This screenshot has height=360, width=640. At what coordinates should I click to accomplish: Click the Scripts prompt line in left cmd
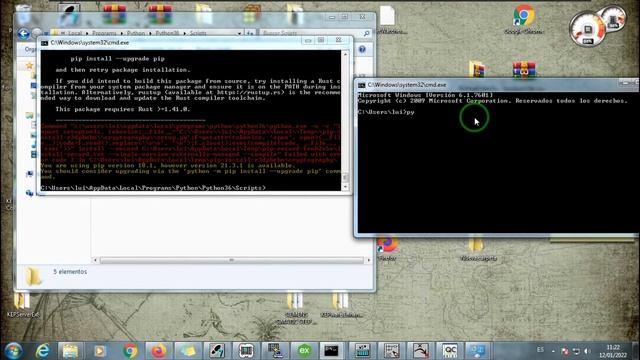(x=153, y=188)
